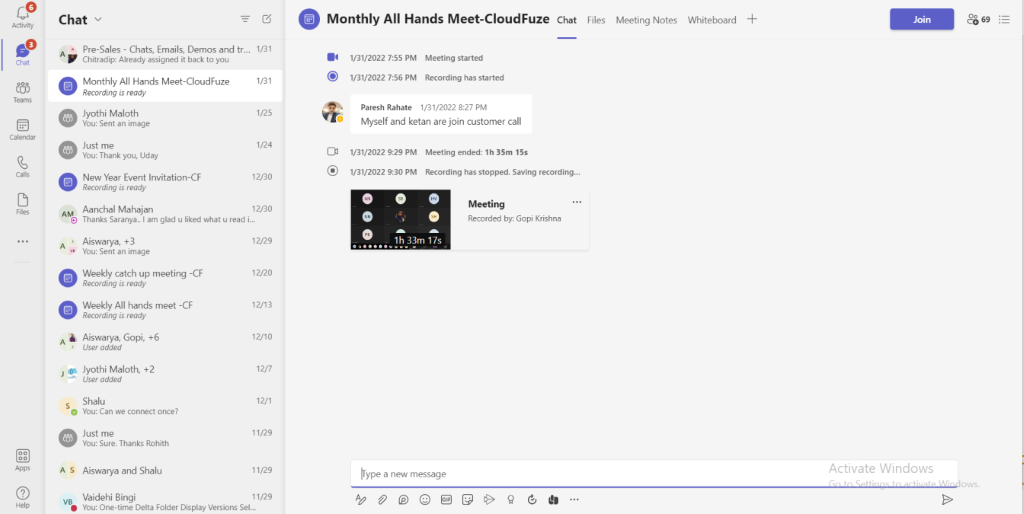Select the Monthly All Hands Meet-CloudFuze chat
This screenshot has width=1024, height=514.
[165, 86]
